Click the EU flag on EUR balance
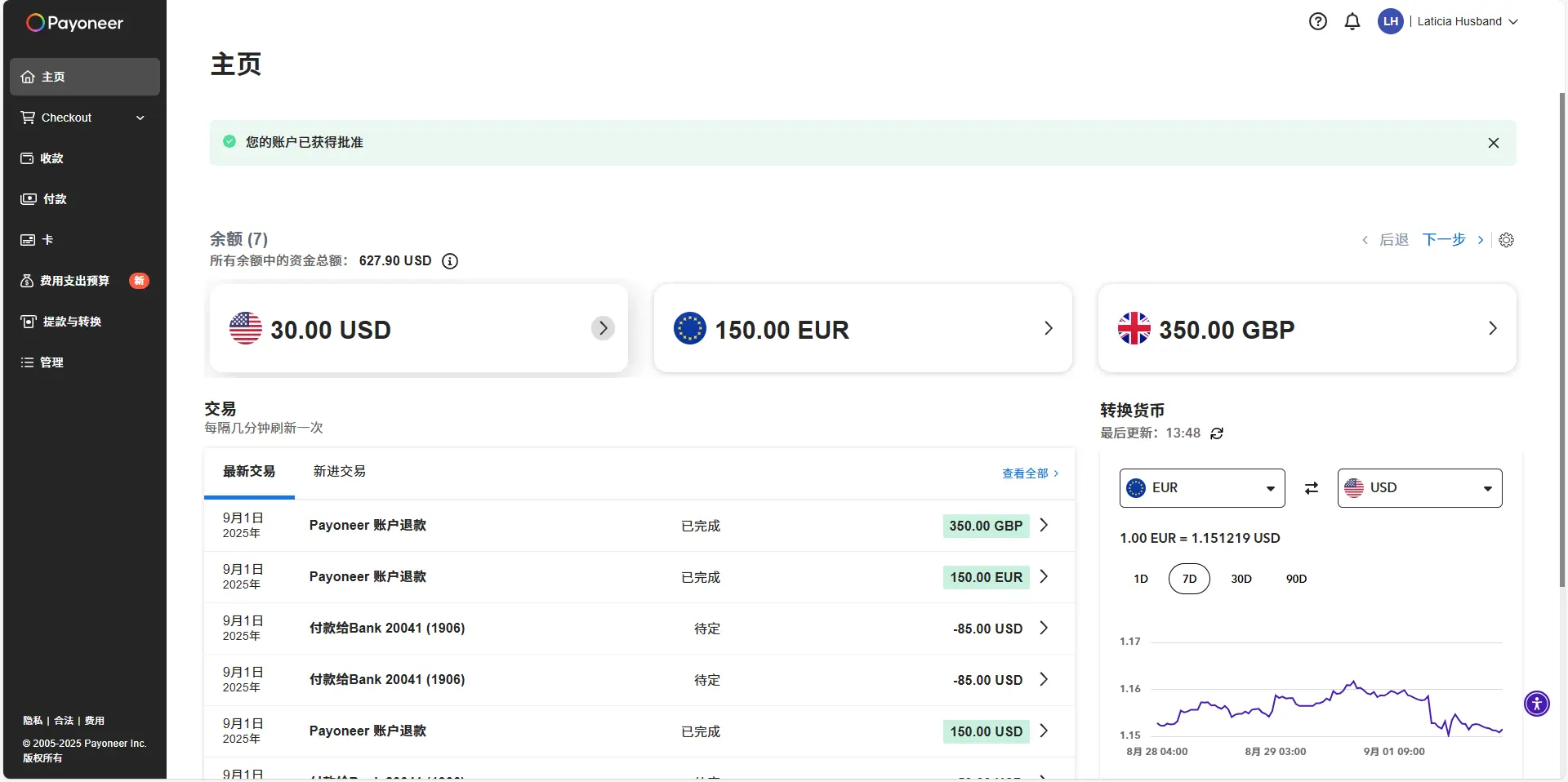1568x782 pixels. [x=690, y=328]
